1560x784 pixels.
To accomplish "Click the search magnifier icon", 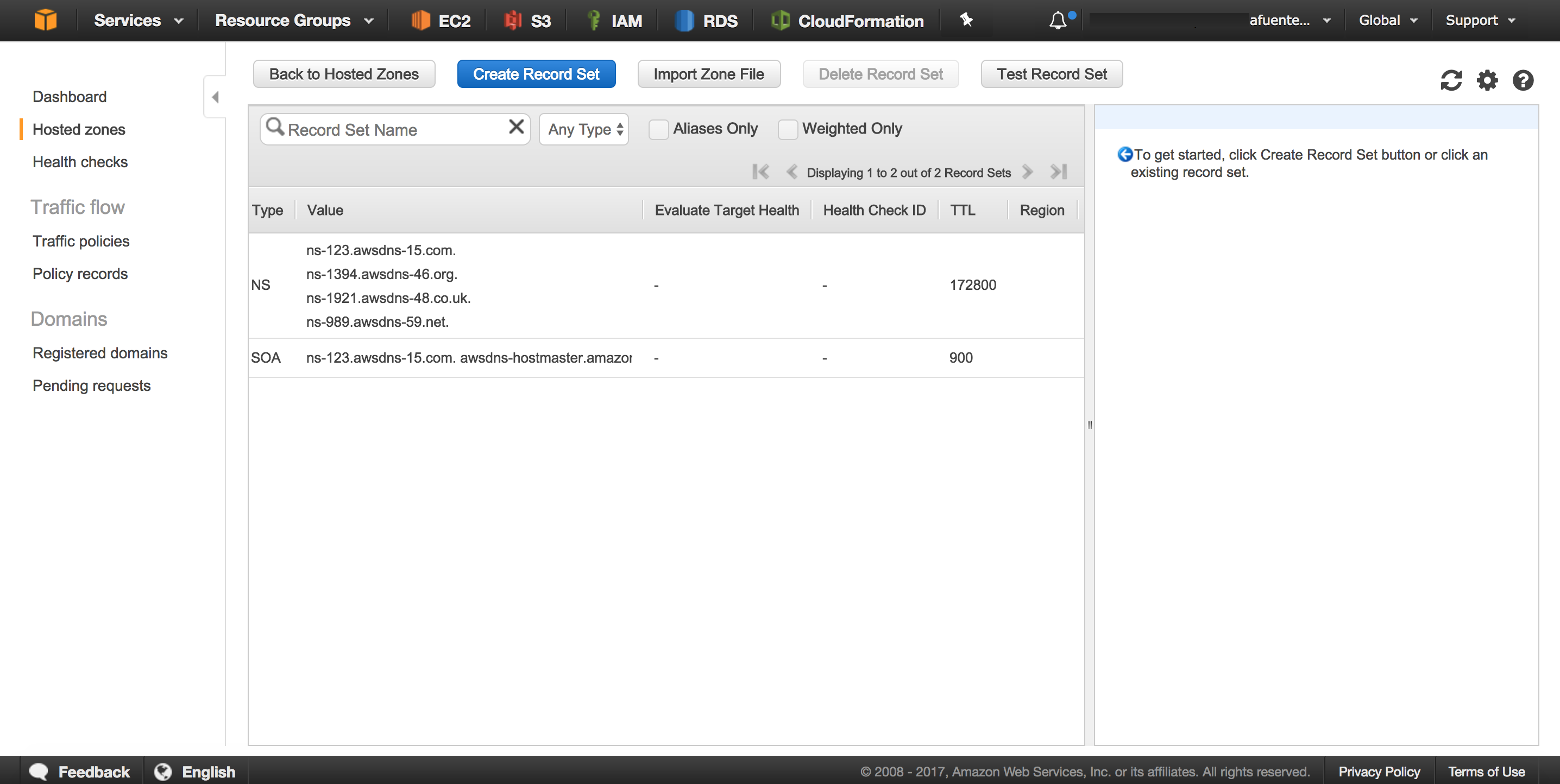I will pyautogui.click(x=275, y=127).
